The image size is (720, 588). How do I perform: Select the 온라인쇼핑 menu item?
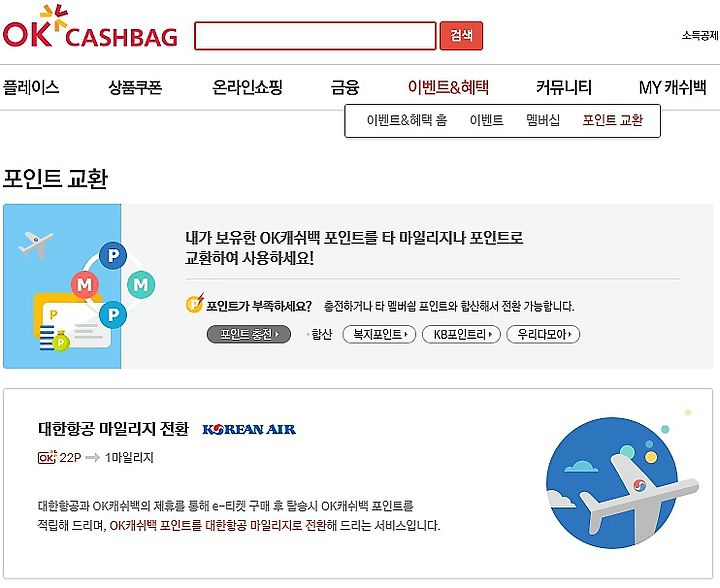coord(247,87)
